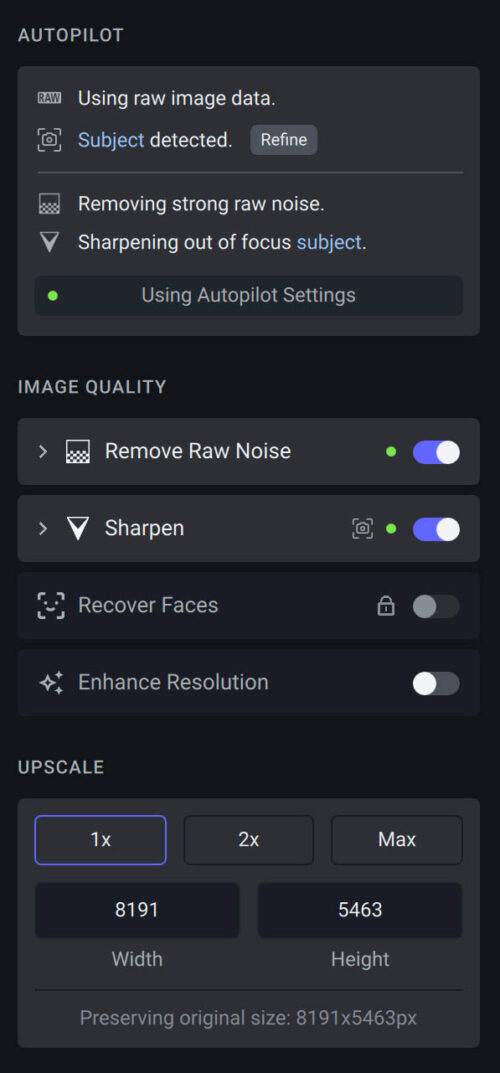Click the Enhance Resolution sparkle icon

pos(51,683)
